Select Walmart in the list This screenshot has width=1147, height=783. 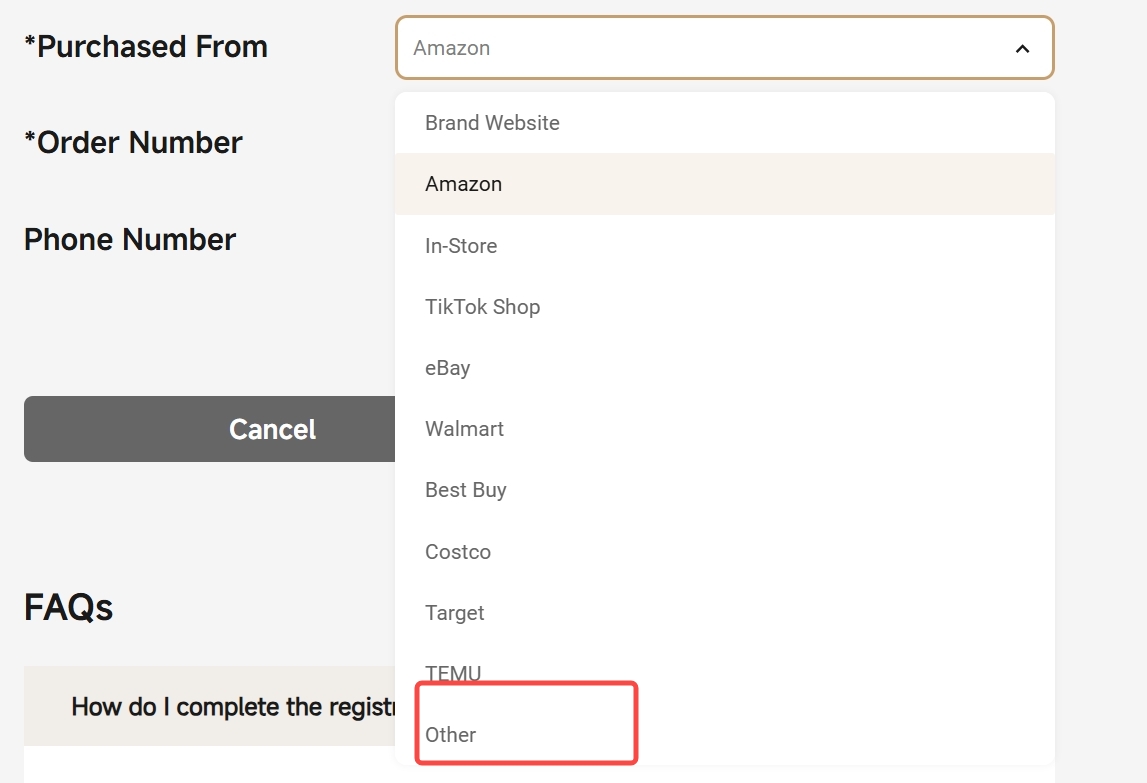[724, 429]
